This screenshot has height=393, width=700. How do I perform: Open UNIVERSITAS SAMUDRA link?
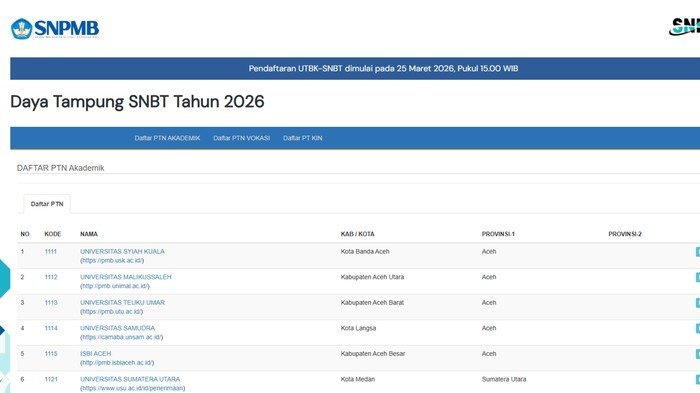tap(117, 328)
